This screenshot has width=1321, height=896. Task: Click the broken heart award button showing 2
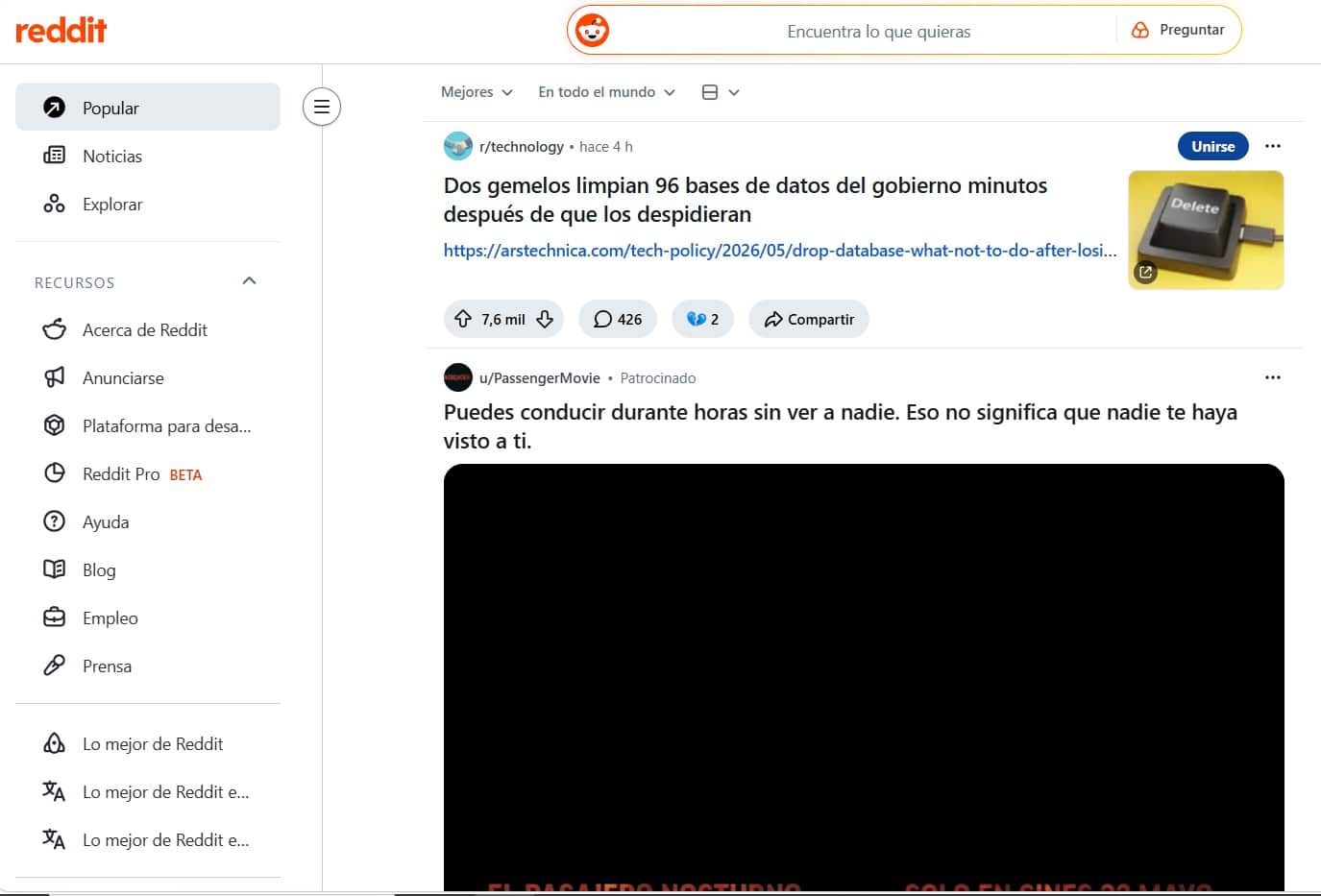pos(702,319)
